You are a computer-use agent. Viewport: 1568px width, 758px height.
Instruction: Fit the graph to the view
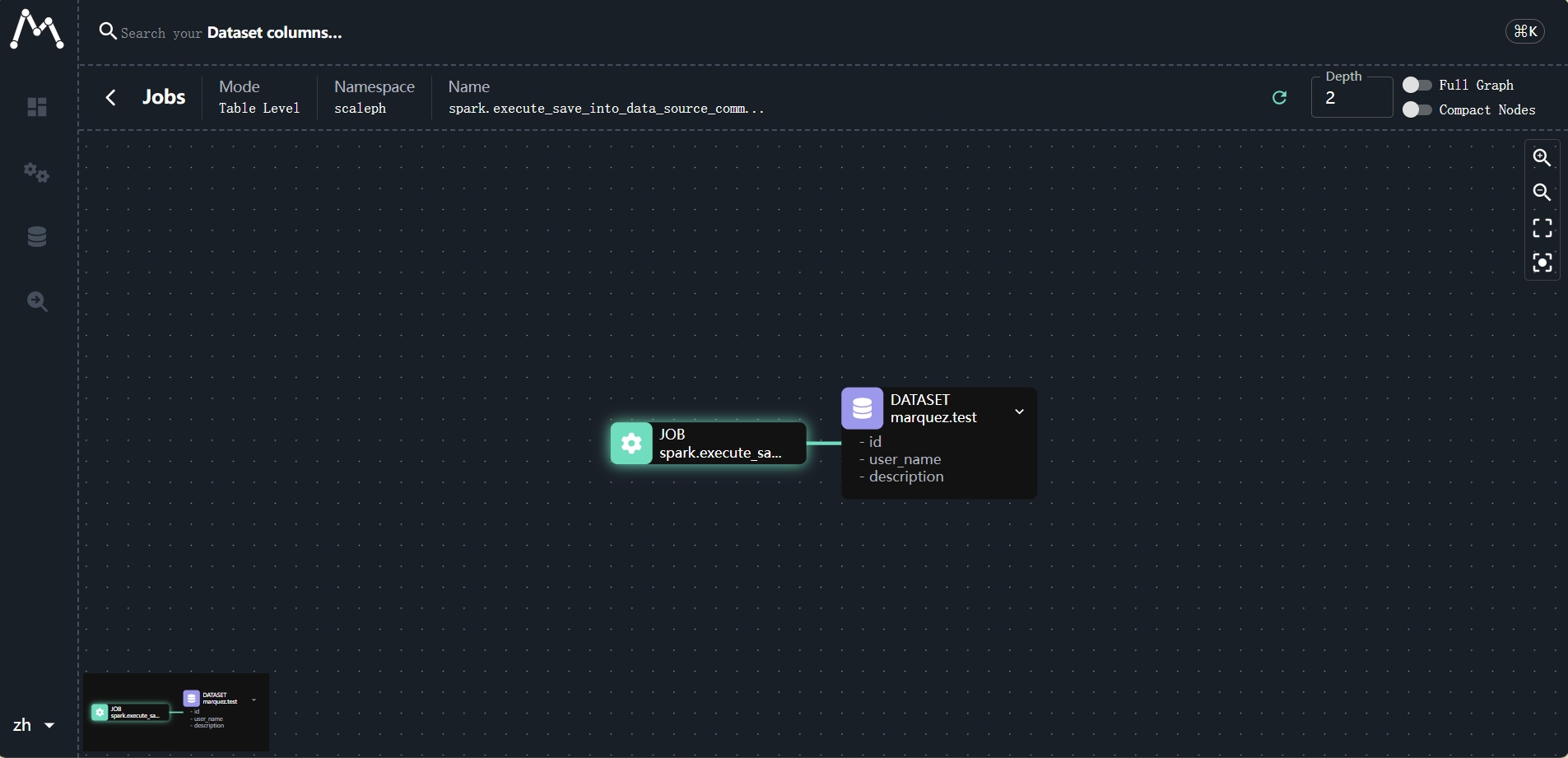(1542, 227)
